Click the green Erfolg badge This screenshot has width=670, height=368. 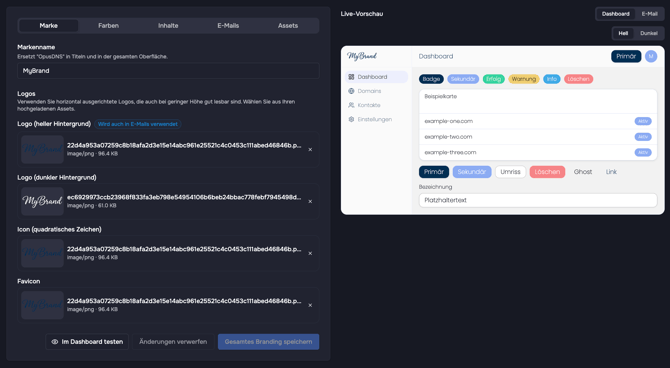pyautogui.click(x=494, y=79)
